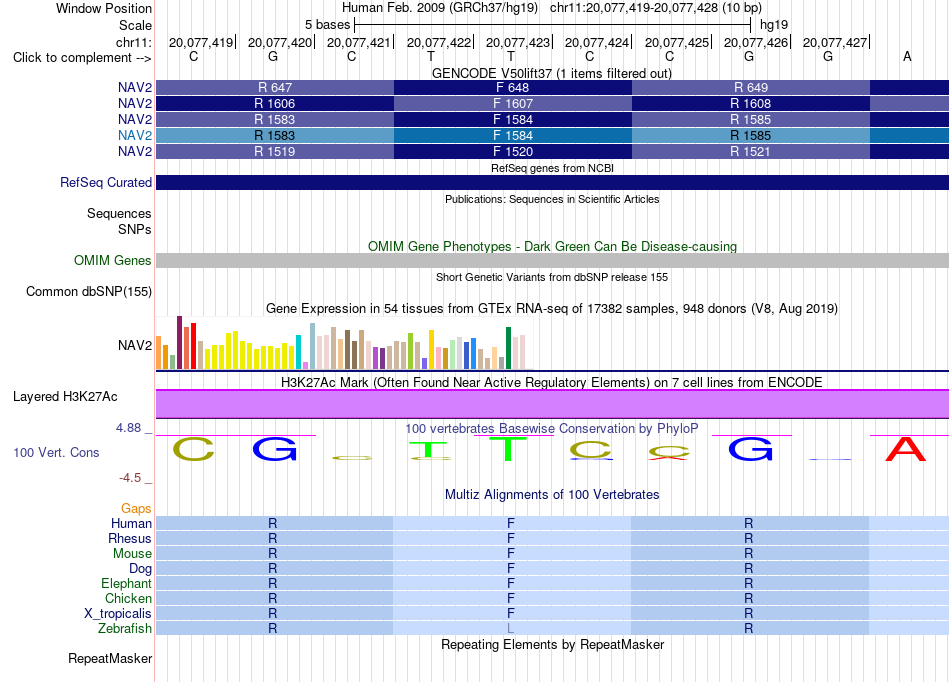Open the 100 Vert. Cons track label
This screenshot has height=682, width=950.
(56, 452)
